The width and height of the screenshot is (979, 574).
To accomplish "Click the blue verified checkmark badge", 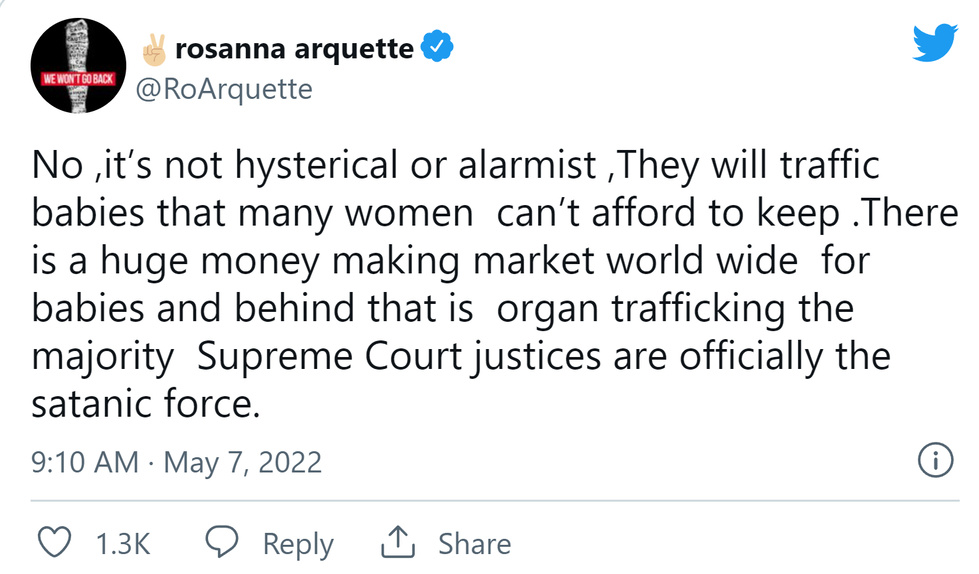I will [x=437, y=47].
